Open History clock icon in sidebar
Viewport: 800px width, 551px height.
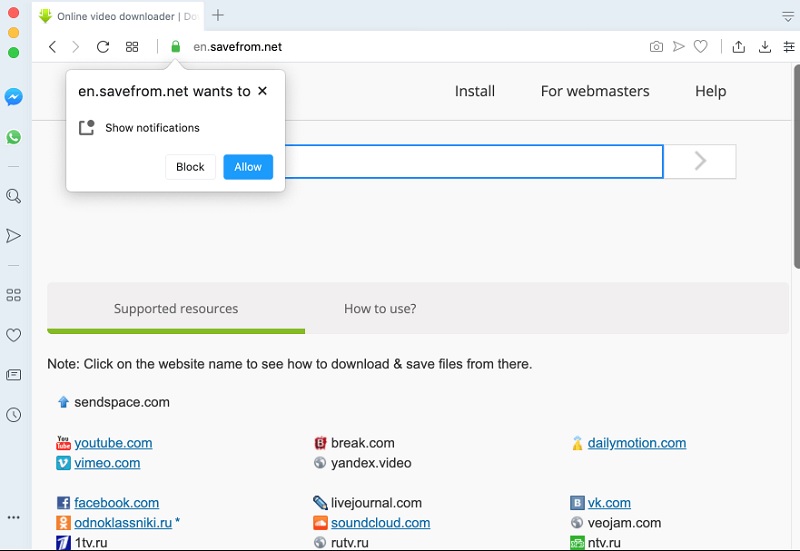[x=14, y=415]
